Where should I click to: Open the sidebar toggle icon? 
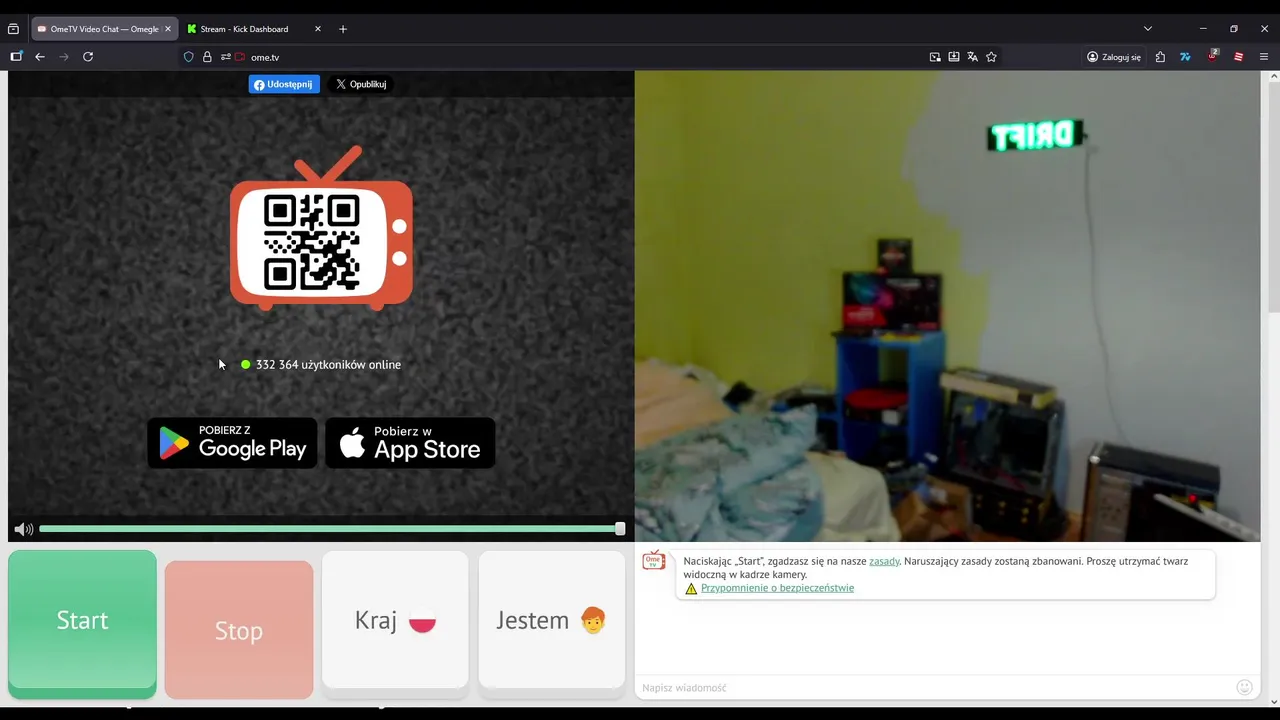click(x=16, y=57)
